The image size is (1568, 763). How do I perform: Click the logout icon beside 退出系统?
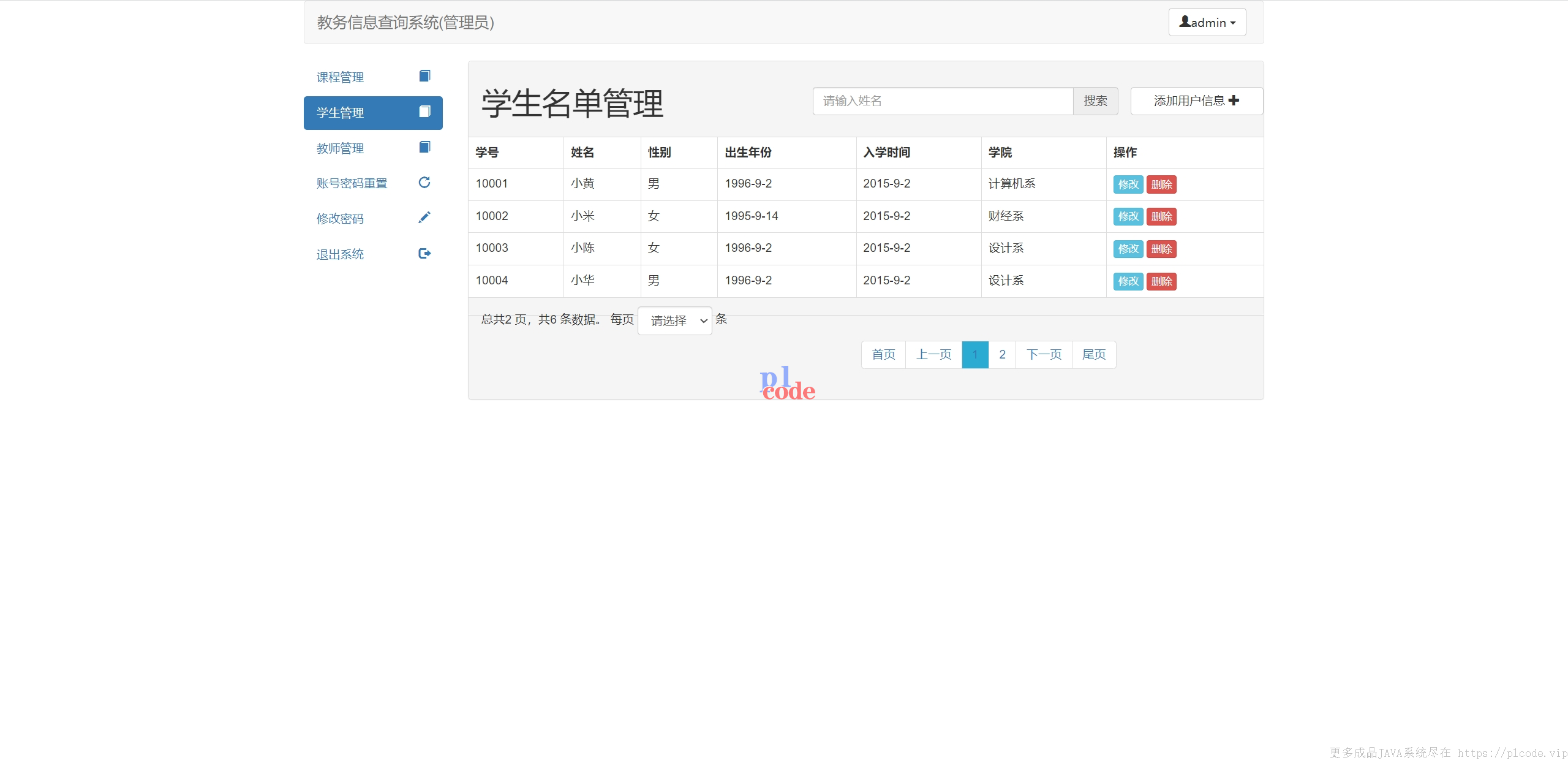pyautogui.click(x=424, y=253)
